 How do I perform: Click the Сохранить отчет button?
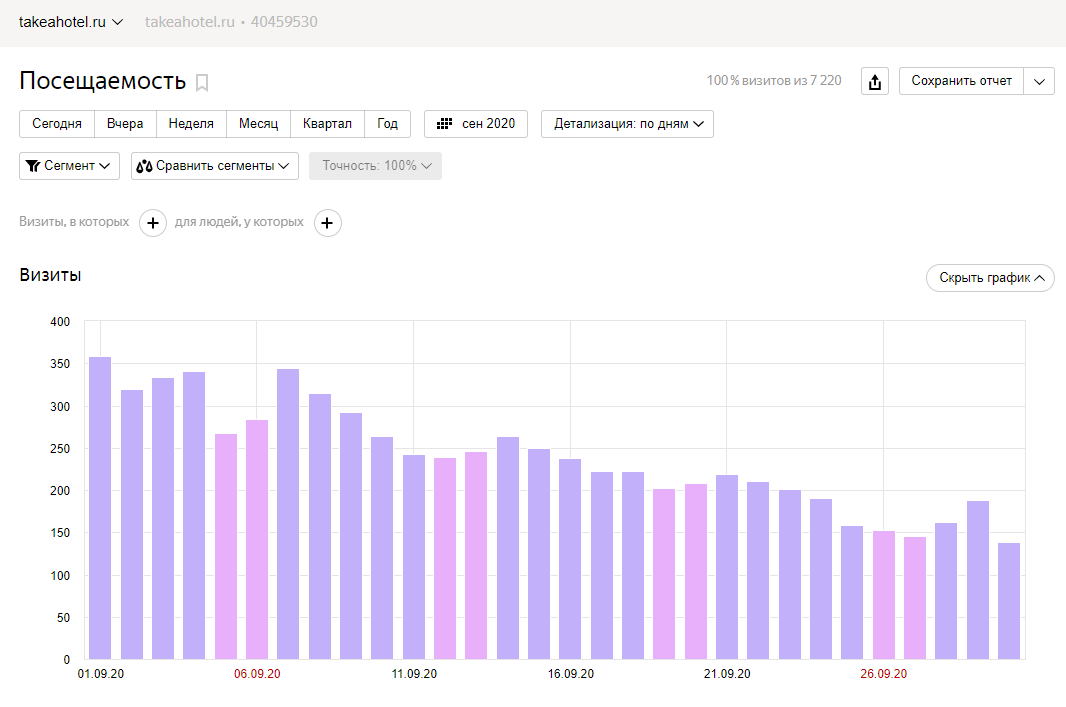pos(961,82)
